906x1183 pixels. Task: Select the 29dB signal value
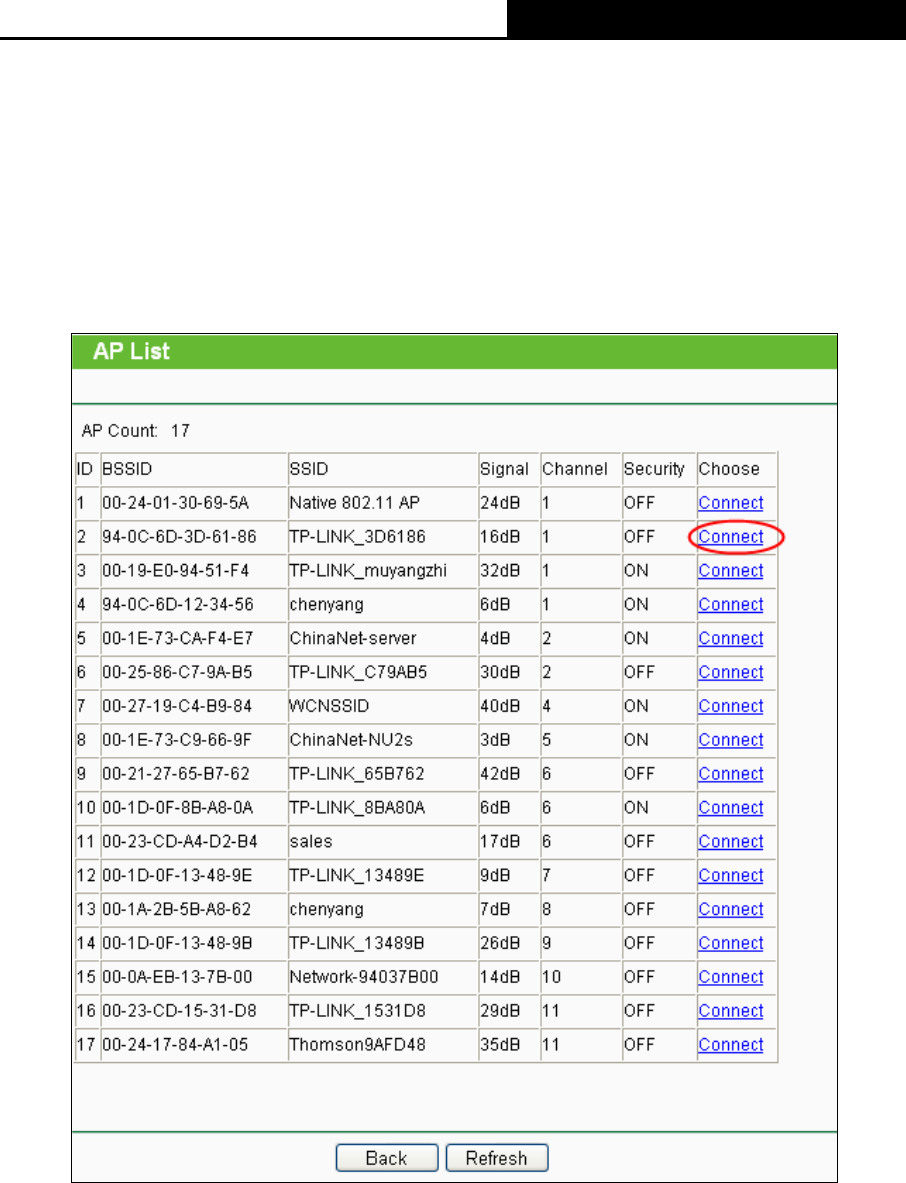tap(500, 1011)
